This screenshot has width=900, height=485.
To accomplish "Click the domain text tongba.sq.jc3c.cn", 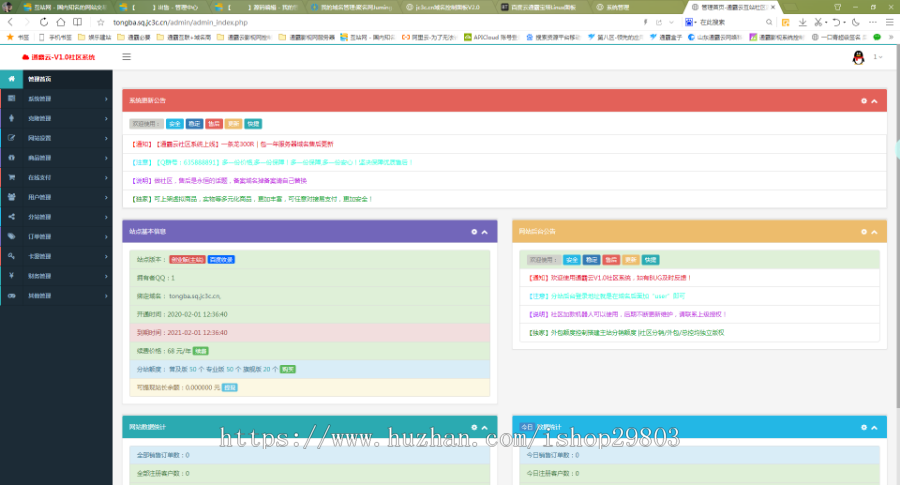I will [195, 296].
